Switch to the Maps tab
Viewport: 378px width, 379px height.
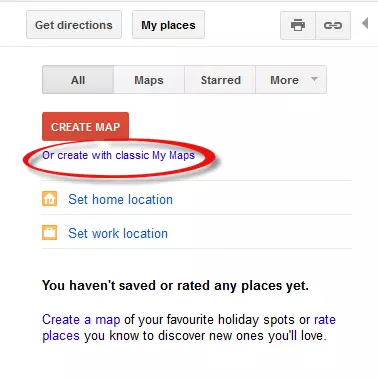click(x=149, y=80)
